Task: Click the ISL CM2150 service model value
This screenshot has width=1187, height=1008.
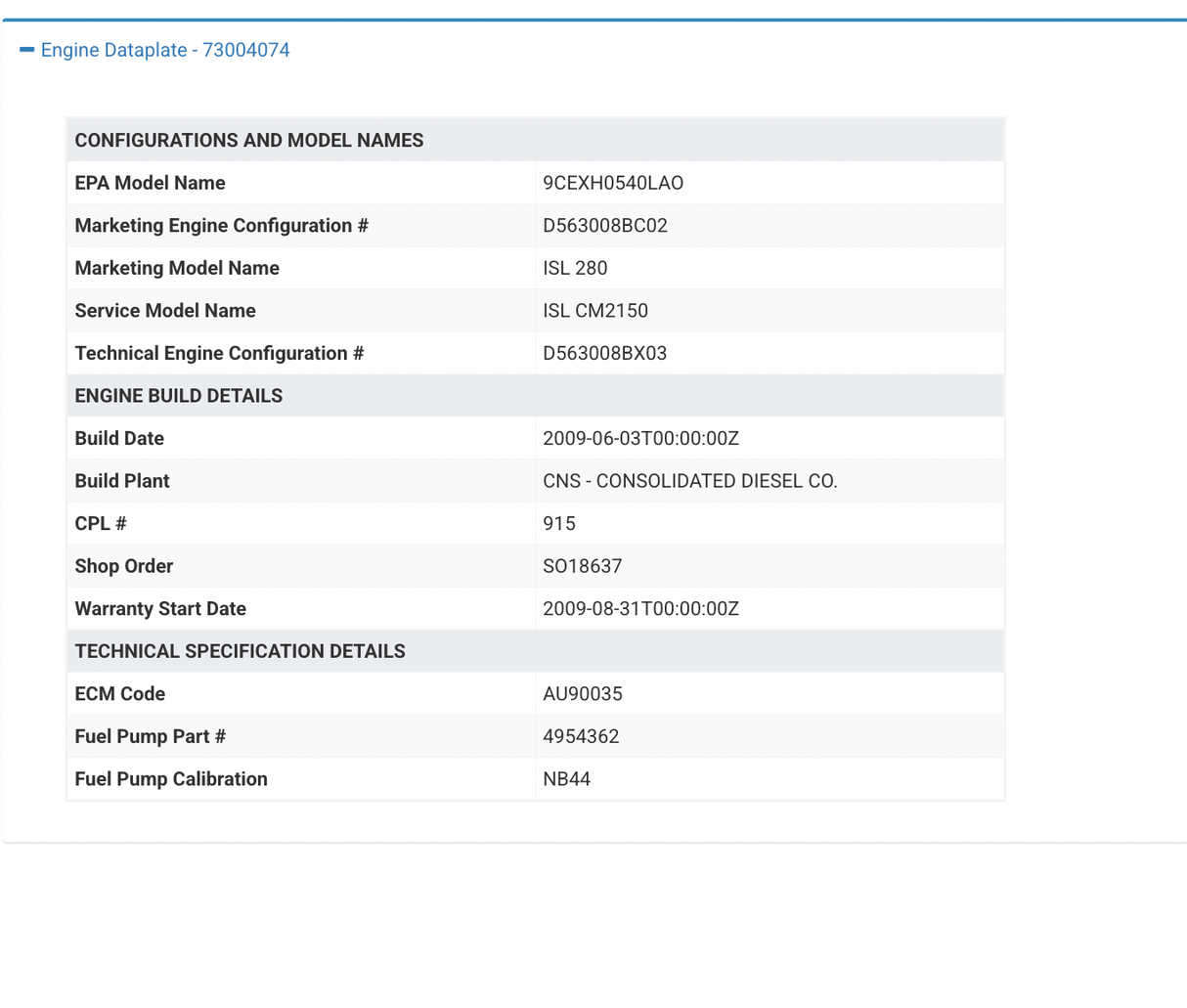Action: (595, 311)
